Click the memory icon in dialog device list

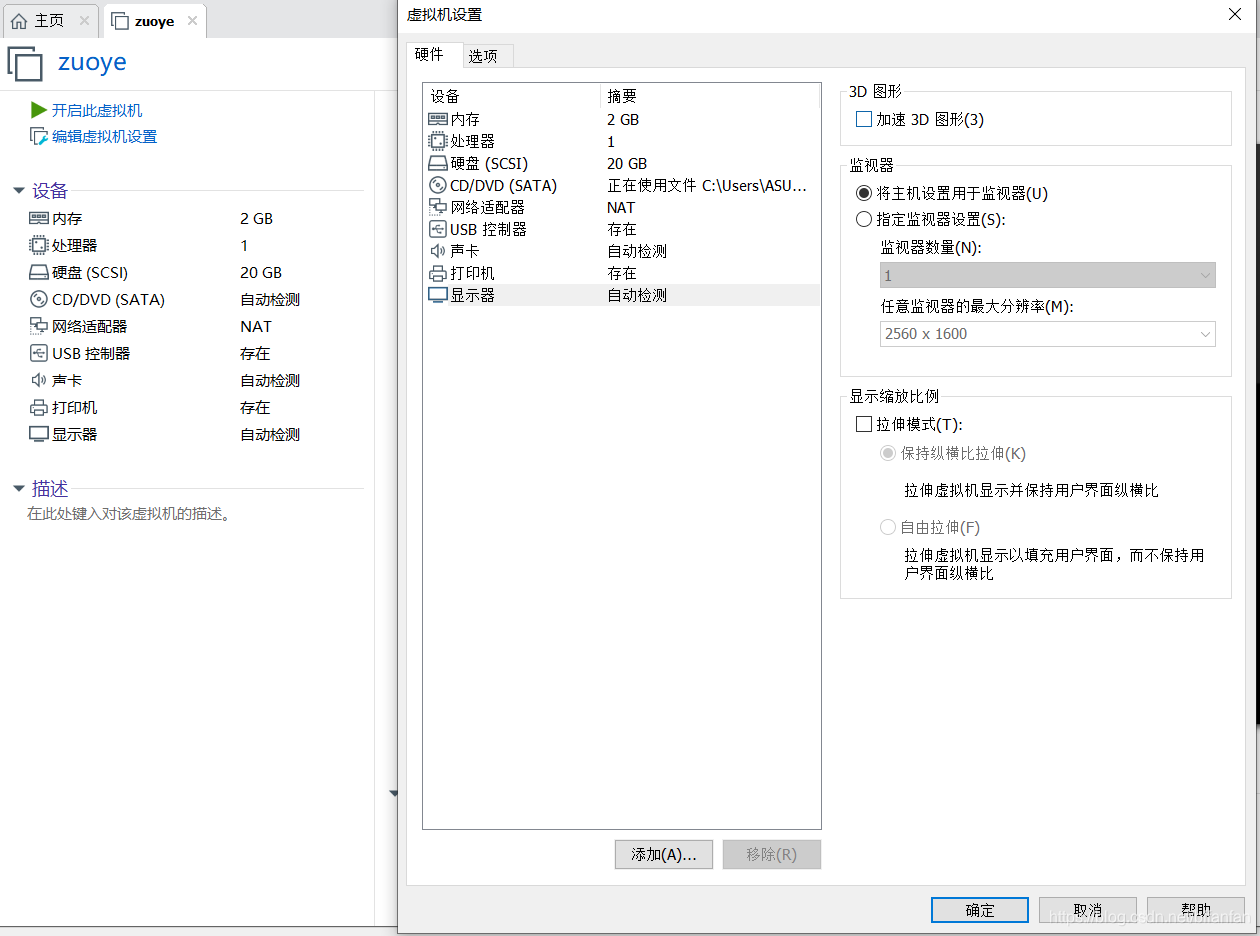437,119
